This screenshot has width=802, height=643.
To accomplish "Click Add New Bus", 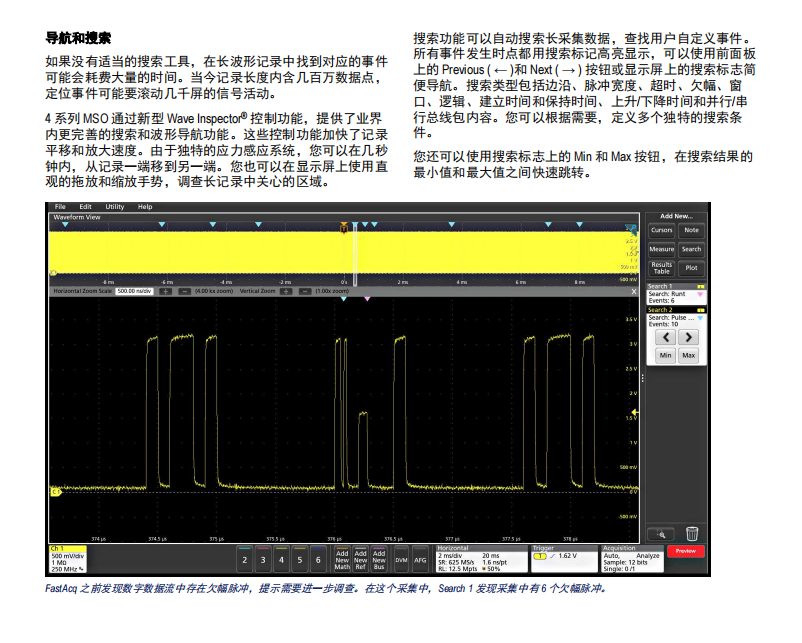I will [x=379, y=559].
